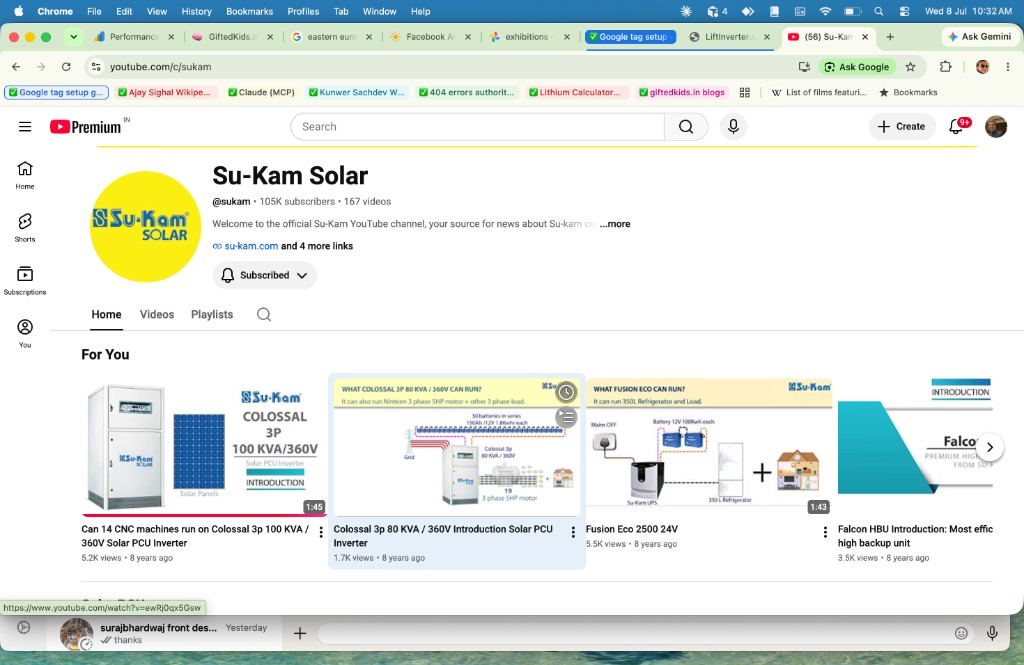Open Chrome tab search dropdown arrow

[x=74, y=37]
